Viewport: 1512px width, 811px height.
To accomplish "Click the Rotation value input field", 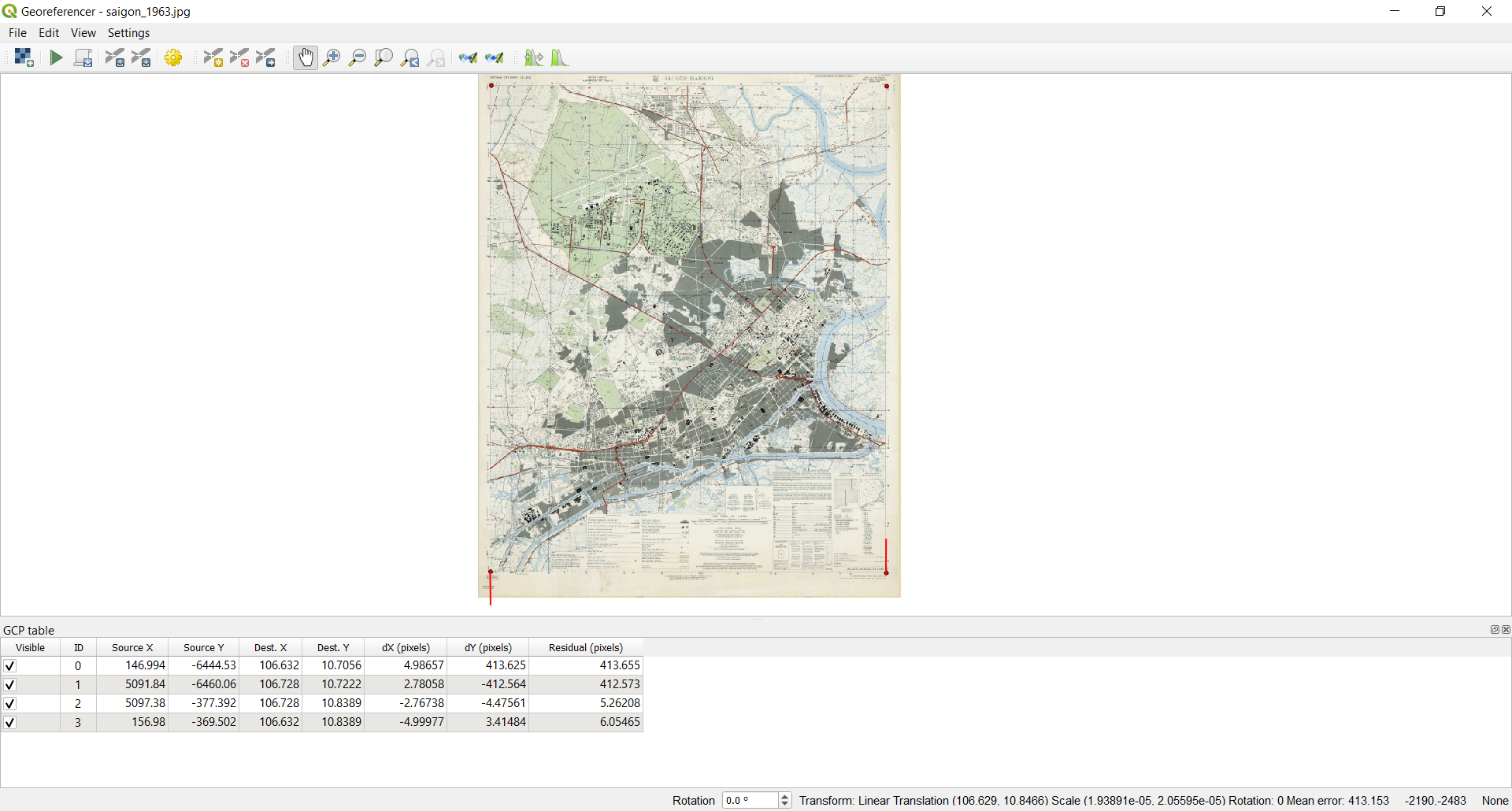I will coord(750,800).
